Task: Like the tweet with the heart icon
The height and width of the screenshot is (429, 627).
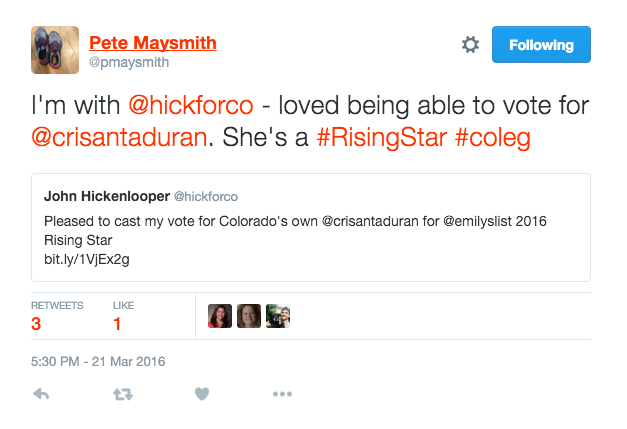Action: [201, 394]
